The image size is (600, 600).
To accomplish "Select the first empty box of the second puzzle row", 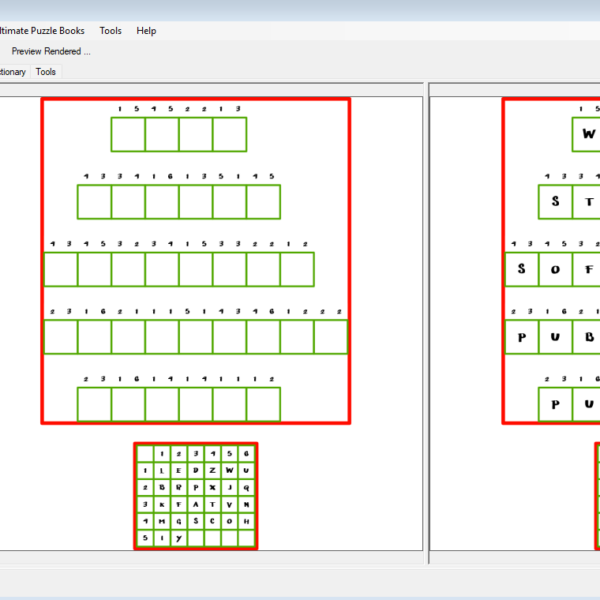I will [x=94, y=202].
